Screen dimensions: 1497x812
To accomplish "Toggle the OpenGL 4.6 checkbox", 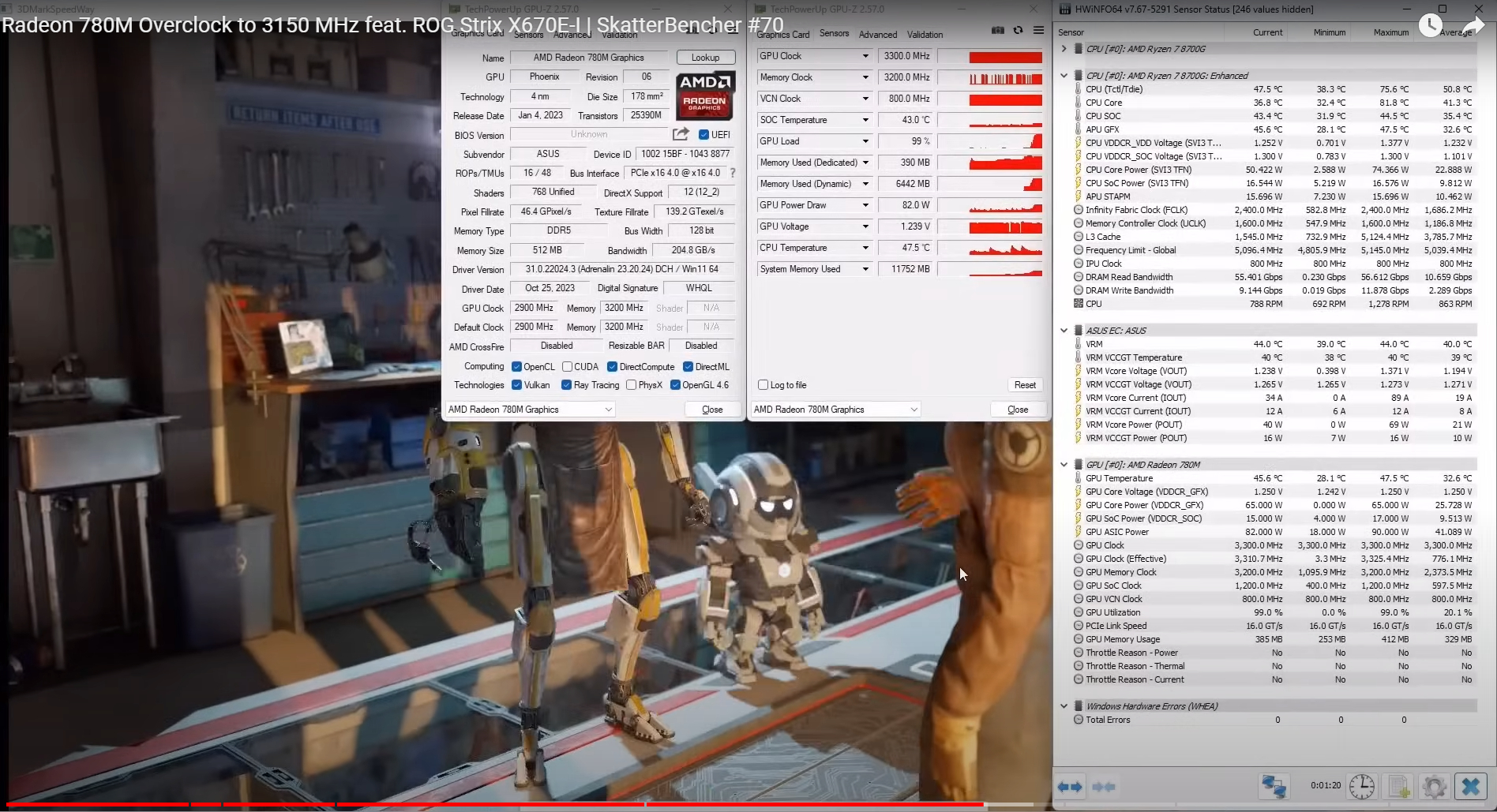I will coord(675,385).
